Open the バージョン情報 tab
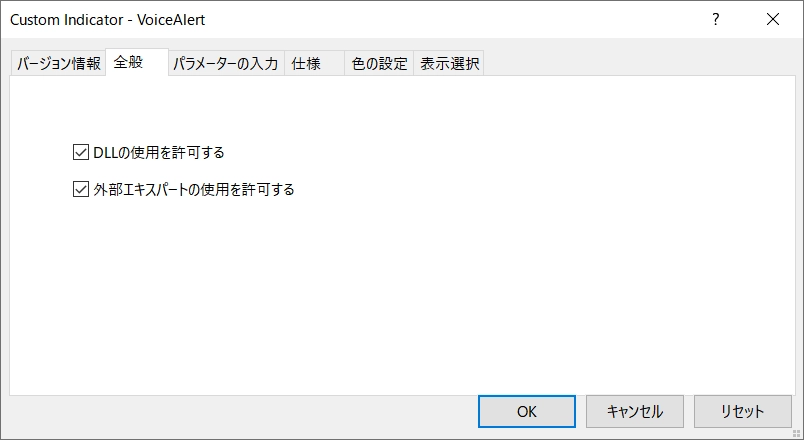The width and height of the screenshot is (804, 440). coord(58,64)
